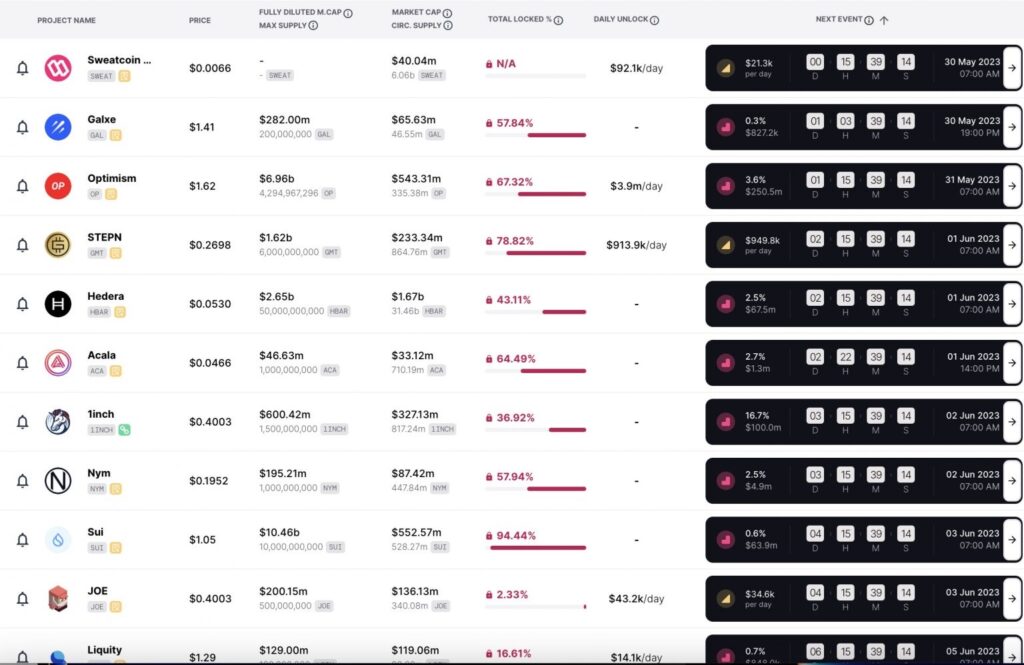Open the Liquity project link
The image size is (1024, 665).
[x=104, y=649]
